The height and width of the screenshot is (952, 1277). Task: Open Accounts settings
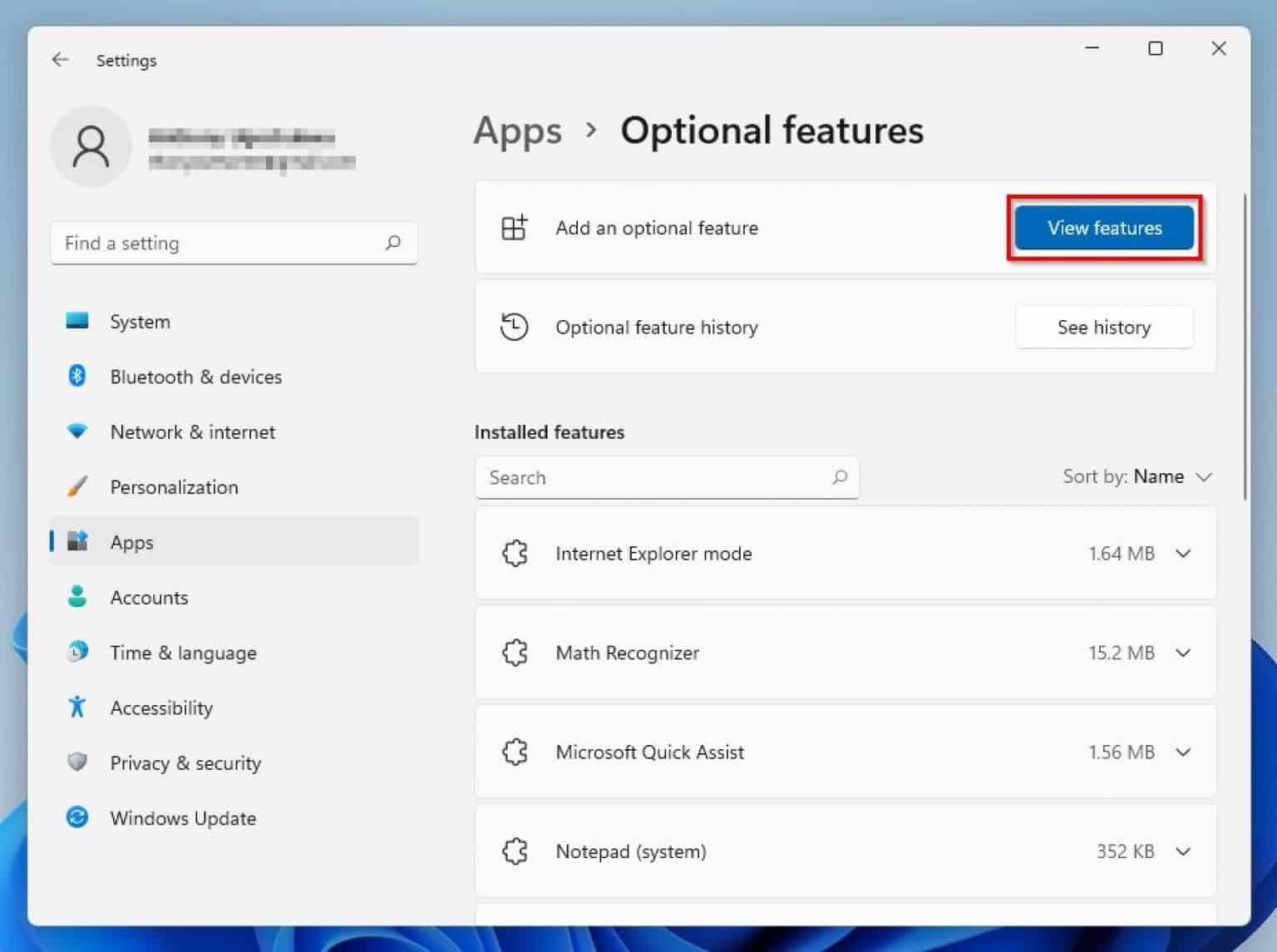coord(150,597)
